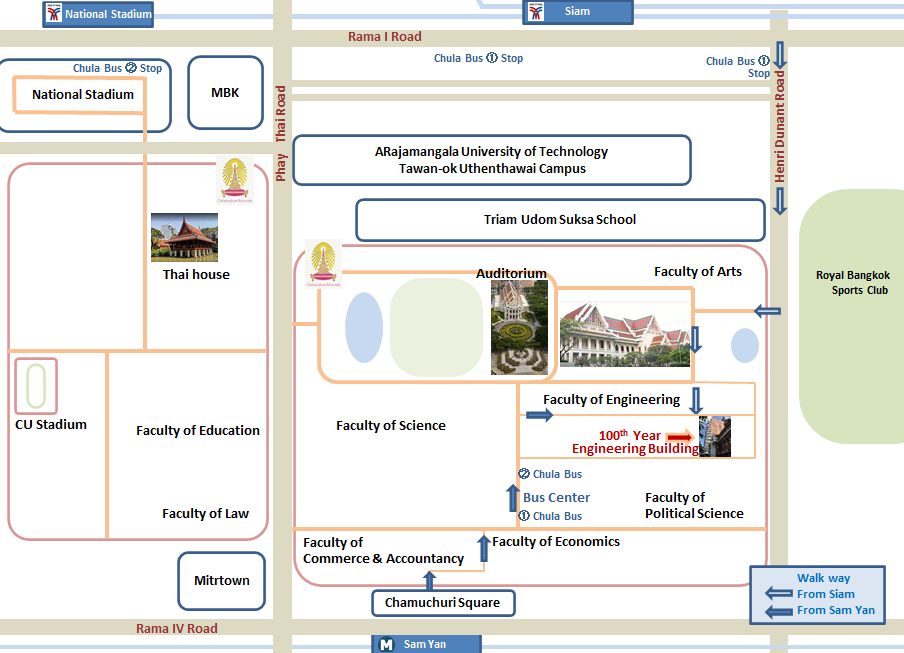Click the blue circle pond near Faculty of Arts

click(745, 345)
